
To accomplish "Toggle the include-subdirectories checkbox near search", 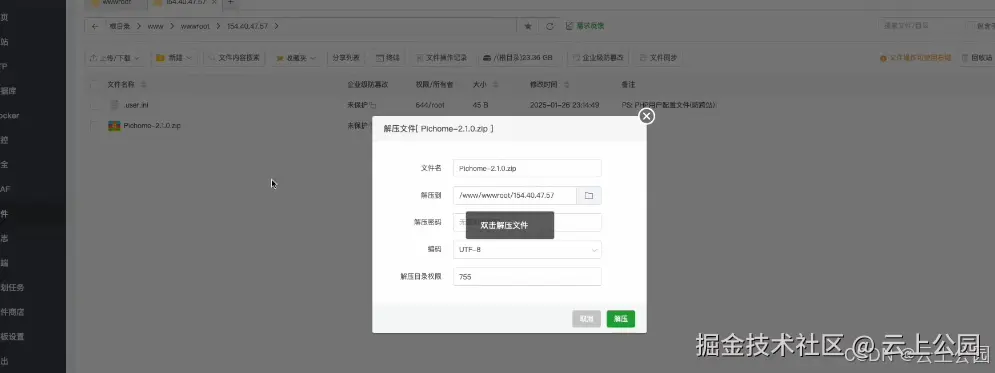I will 969,26.
